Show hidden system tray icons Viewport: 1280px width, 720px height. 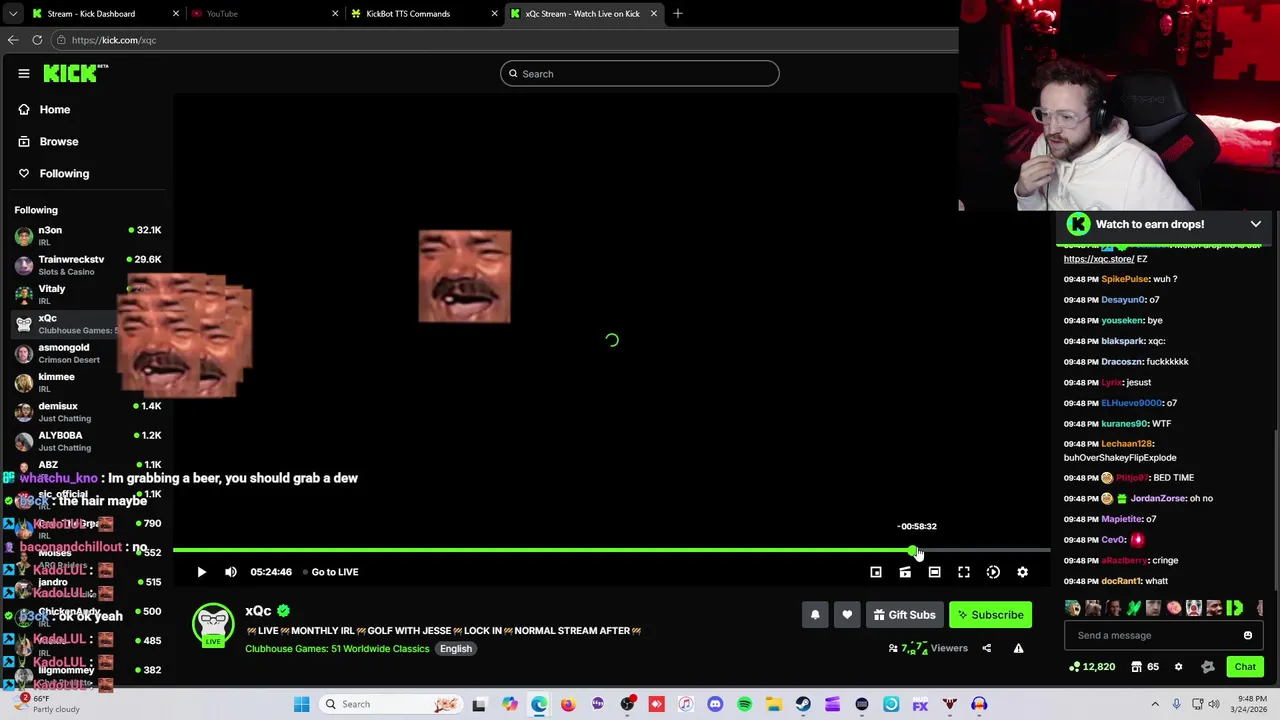click(1155, 704)
